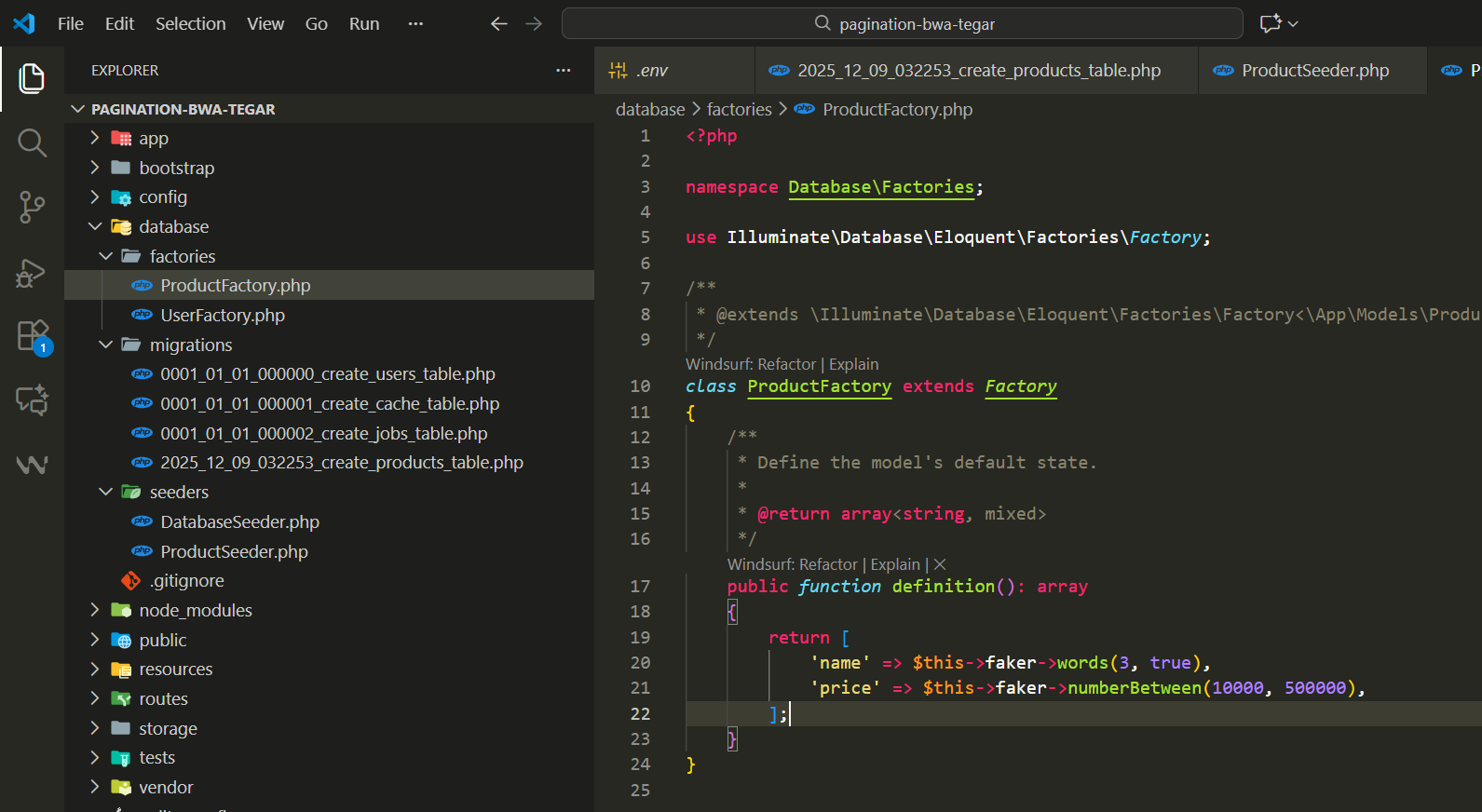Switch to the ProductSeeder.php tab
The height and width of the screenshot is (812, 1482).
tap(1313, 71)
